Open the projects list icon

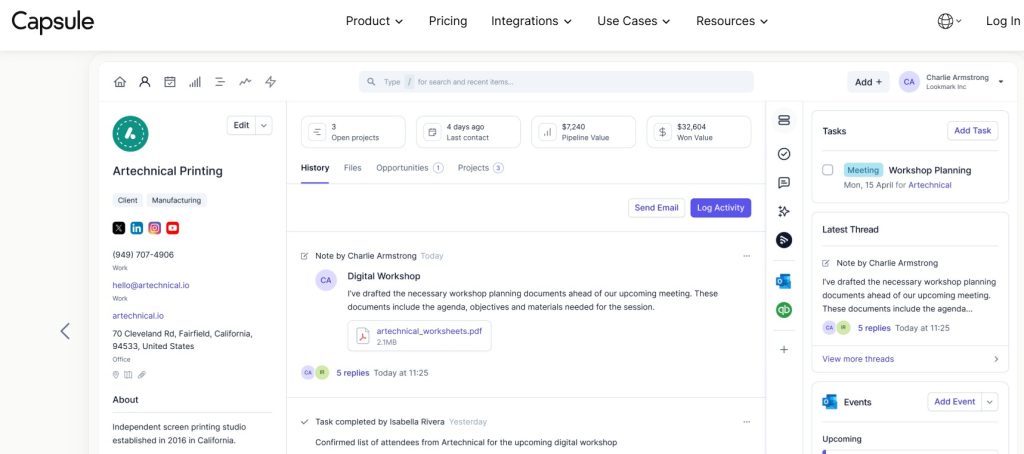click(x=220, y=82)
